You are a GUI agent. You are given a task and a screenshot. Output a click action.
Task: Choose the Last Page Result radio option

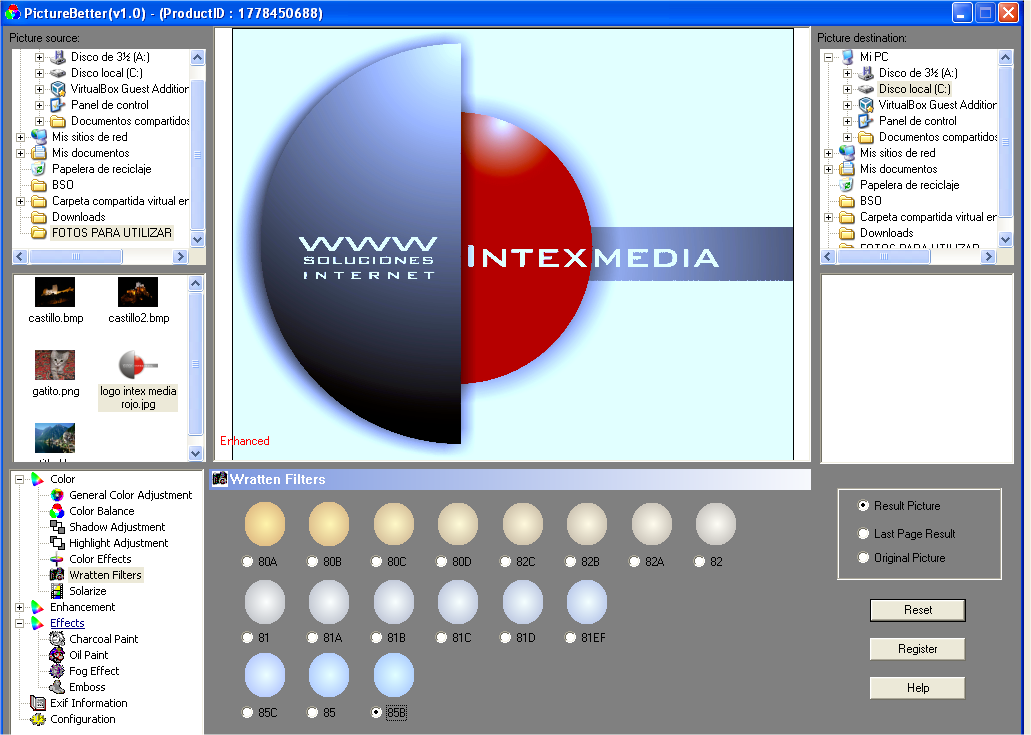click(863, 533)
